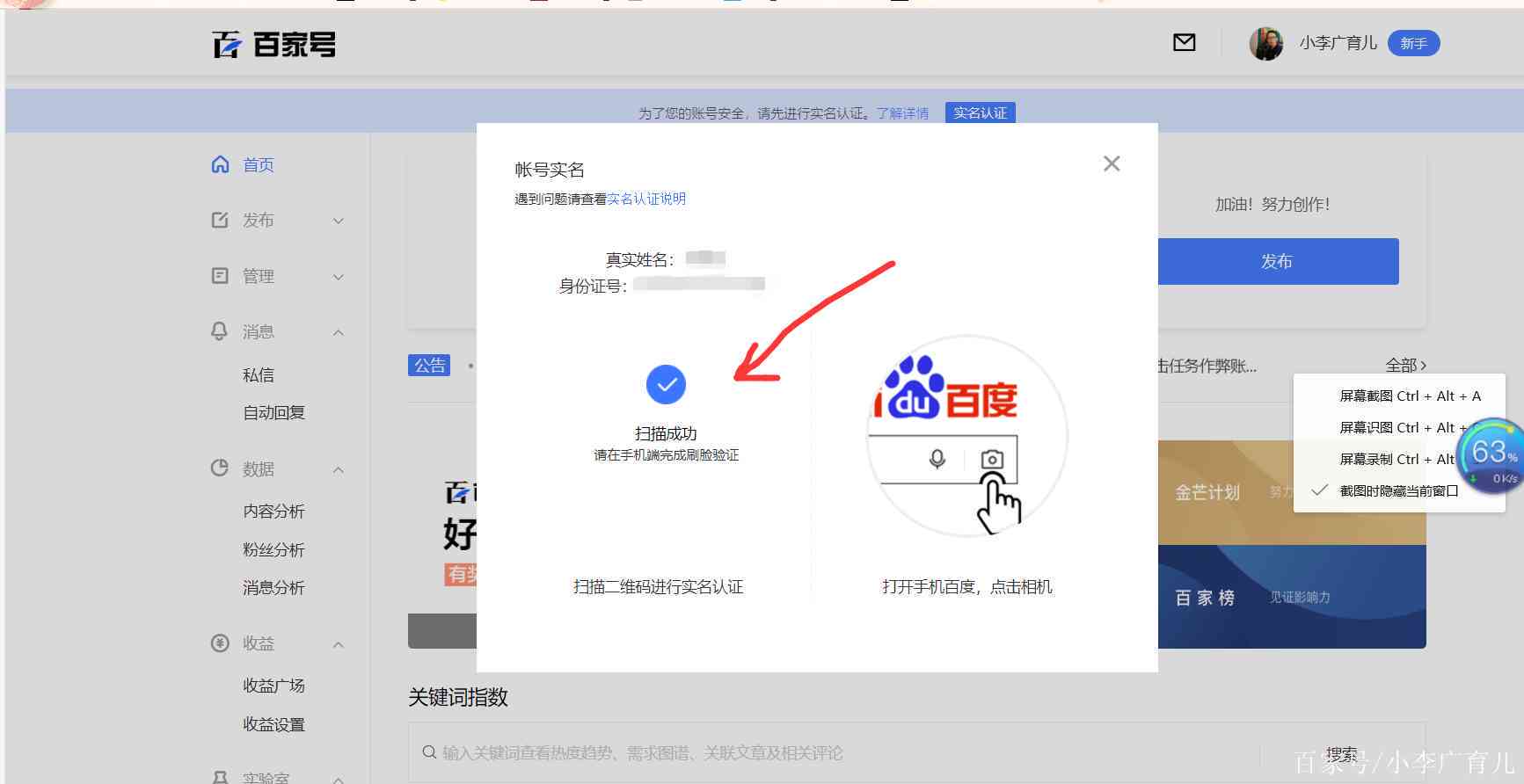The image size is (1524, 784).
Task: Close the 帐号实名 dialog
Action: pos(1112,163)
